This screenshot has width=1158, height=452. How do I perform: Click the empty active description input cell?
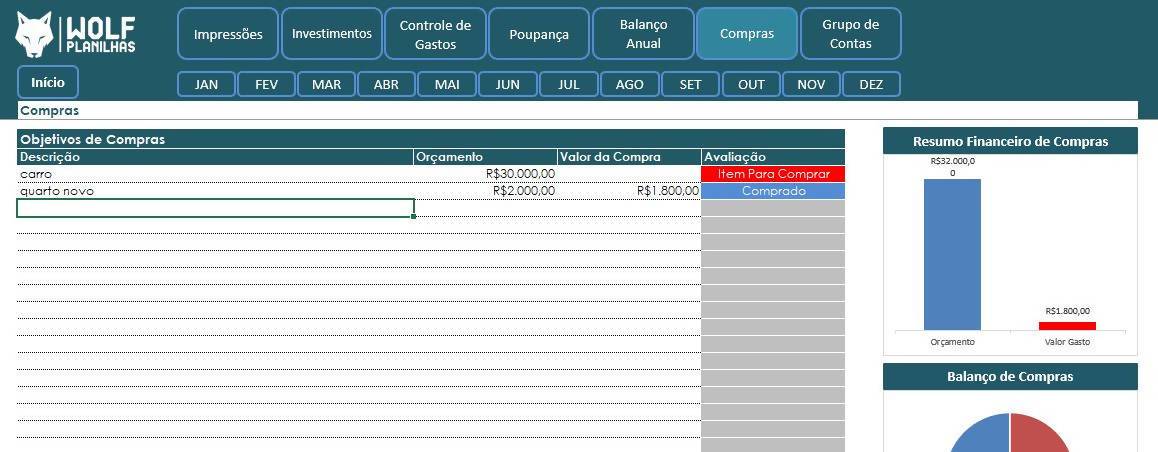tap(215, 208)
